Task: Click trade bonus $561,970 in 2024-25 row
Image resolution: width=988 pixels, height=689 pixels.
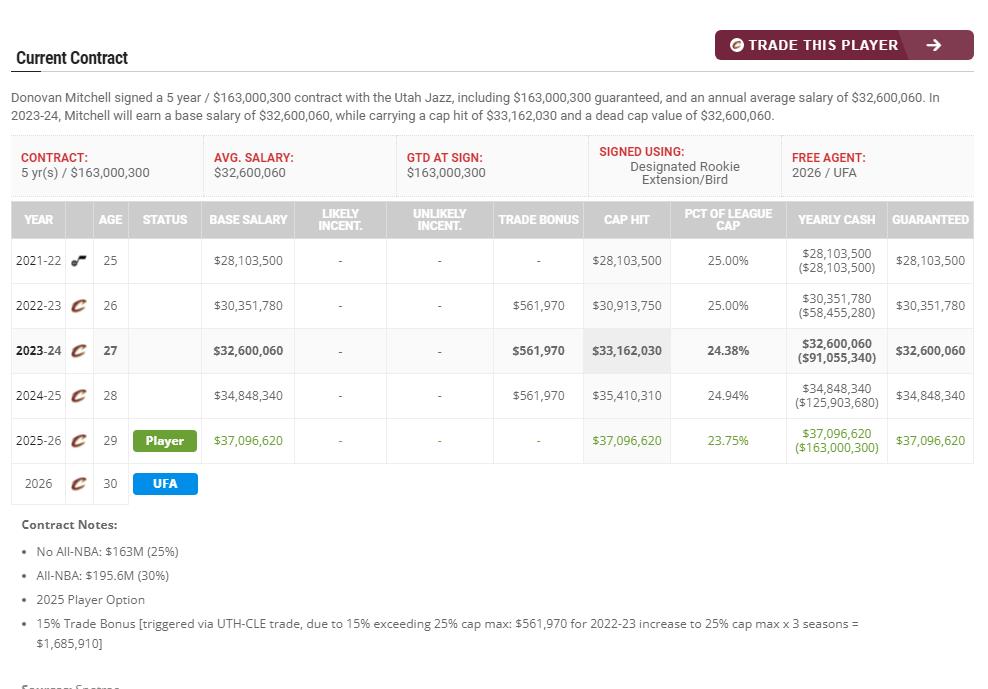Action: click(x=539, y=396)
